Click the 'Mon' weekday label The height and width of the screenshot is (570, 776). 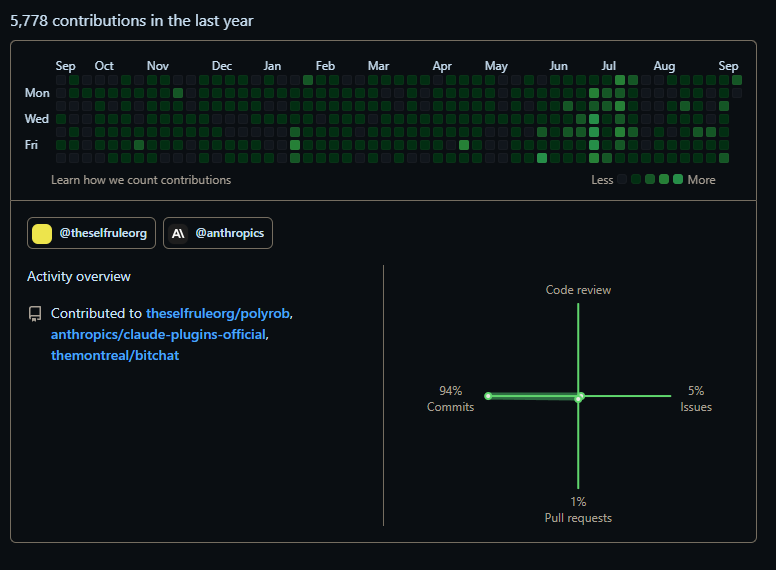37,93
